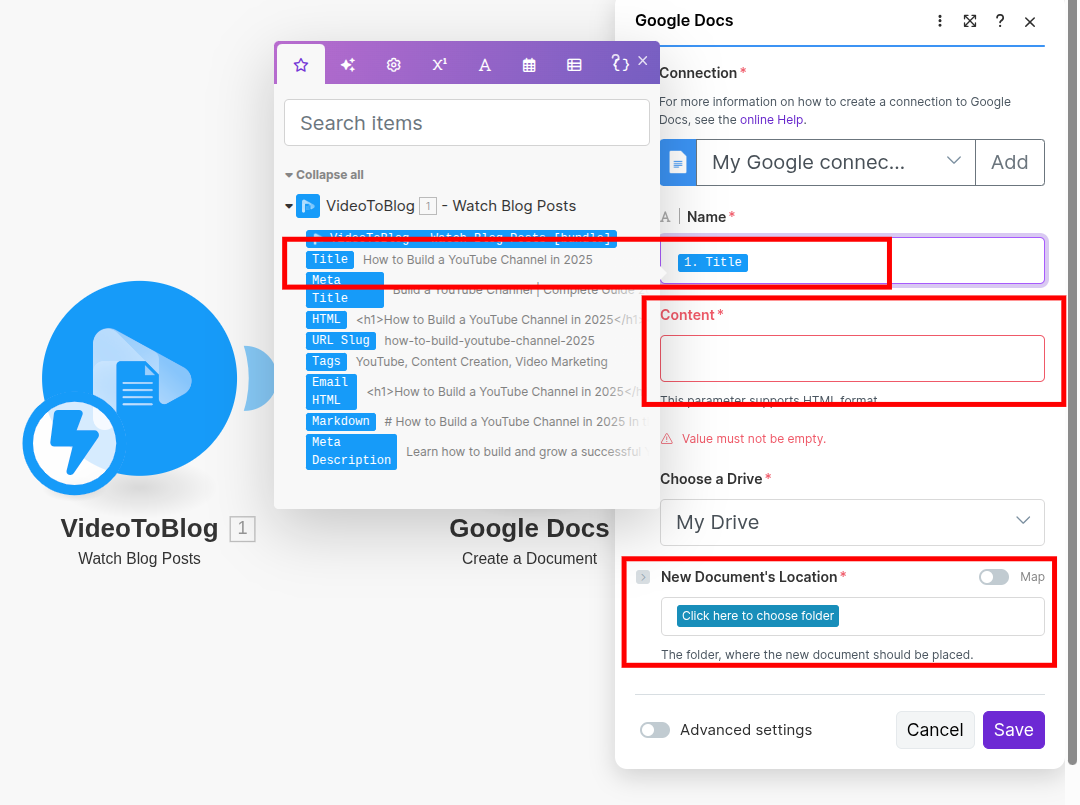1080x805 pixels.
Task: Expand the New Document's Location arrow
Action: point(643,577)
